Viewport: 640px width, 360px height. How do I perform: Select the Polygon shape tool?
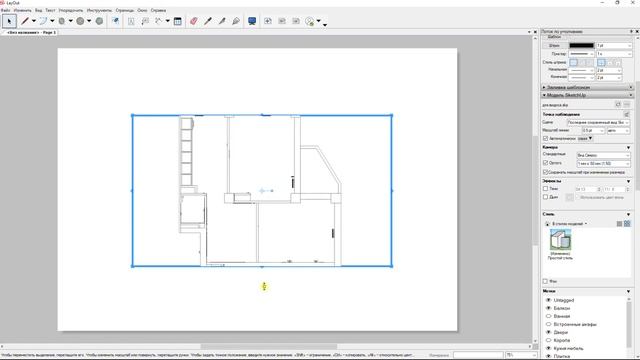[x=99, y=21]
